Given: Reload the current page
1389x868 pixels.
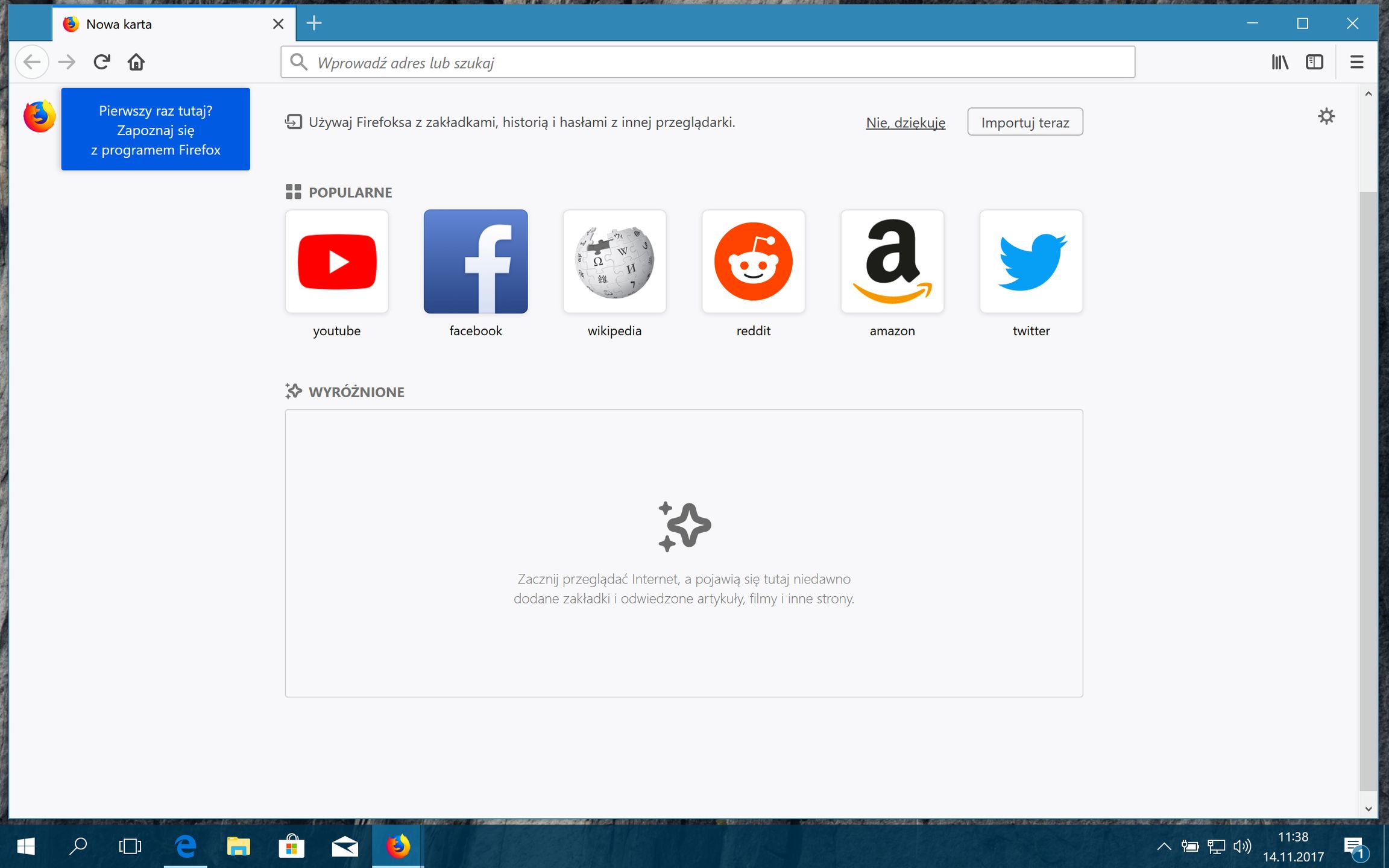Looking at the screenshot, I should pyautogui.click(x=101, y=61).
